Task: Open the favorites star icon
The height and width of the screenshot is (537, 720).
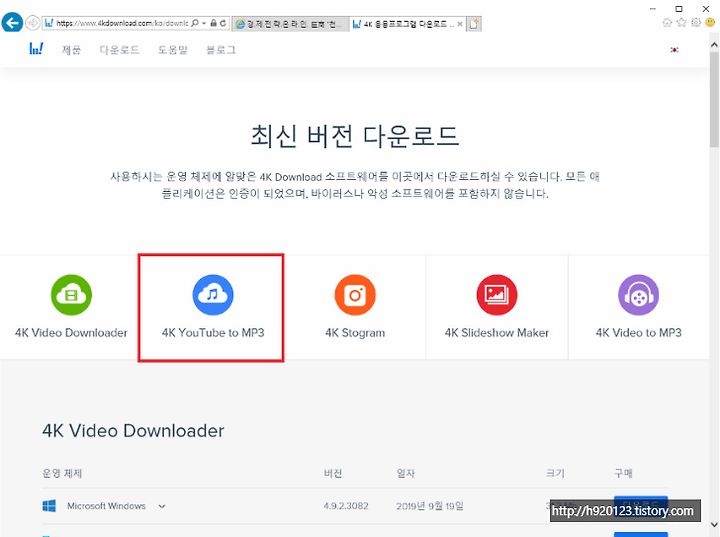Action: pyautogui.click(x=681, y=23)
